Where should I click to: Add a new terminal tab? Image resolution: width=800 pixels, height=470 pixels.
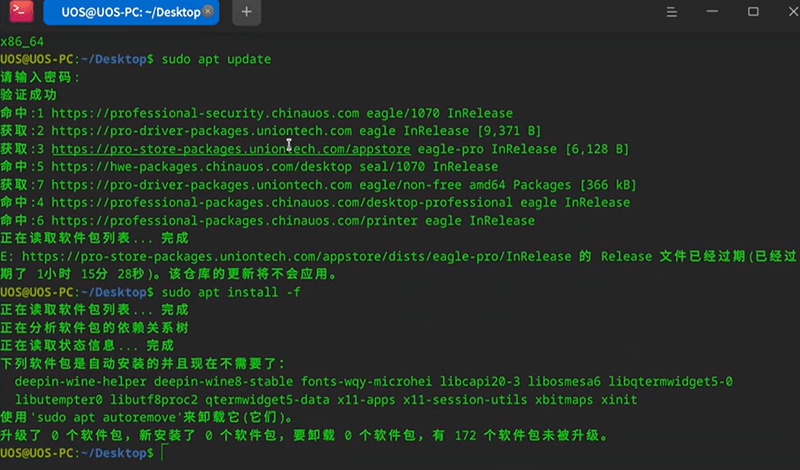click(x=246, y=12)
